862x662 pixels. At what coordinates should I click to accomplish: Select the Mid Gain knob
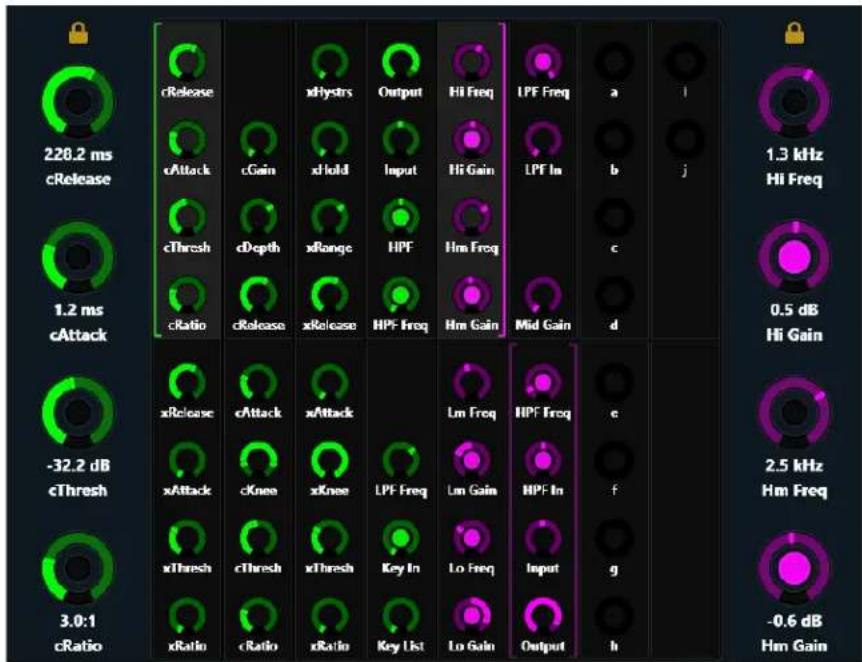[543, 295]
